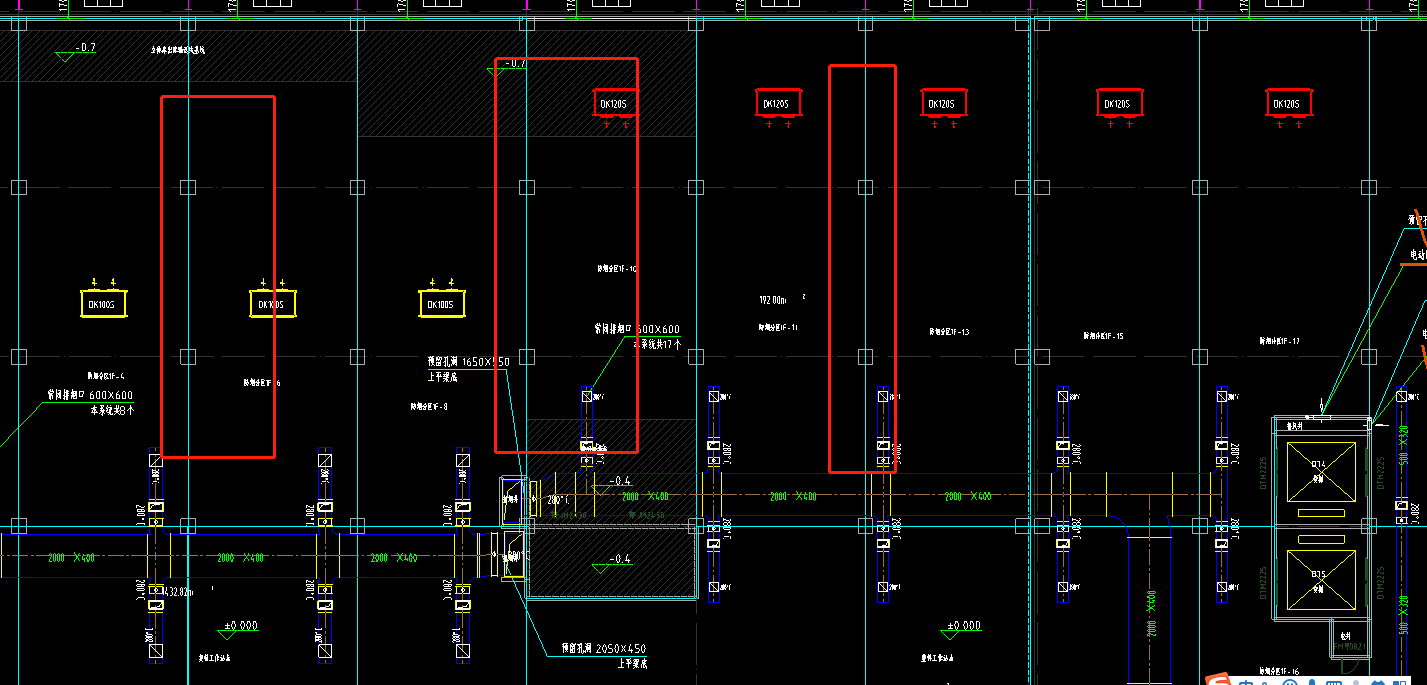1427x685 pixels.
Task: Click the 'FM甲0821' door label
Action: tap(1351, 647)
